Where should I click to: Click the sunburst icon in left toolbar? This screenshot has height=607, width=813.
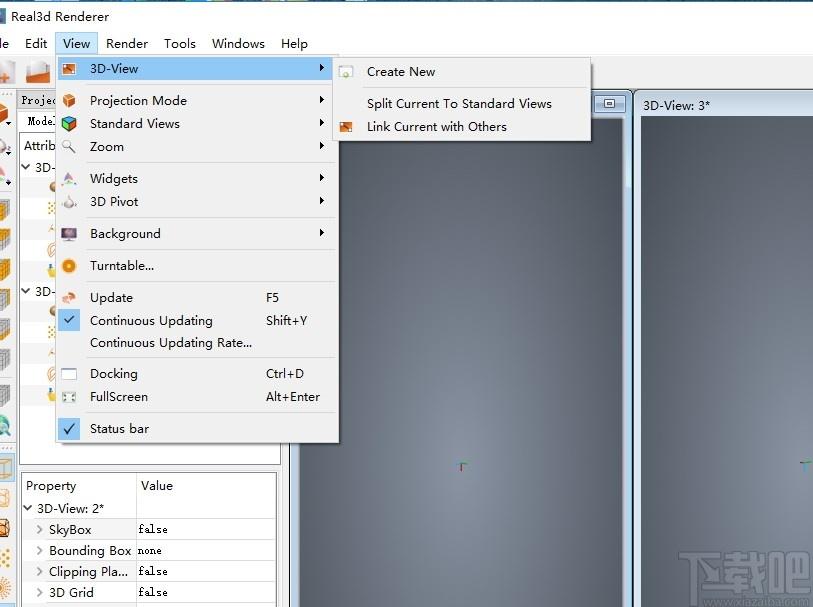pyautogui.click(x=5, y=589)
